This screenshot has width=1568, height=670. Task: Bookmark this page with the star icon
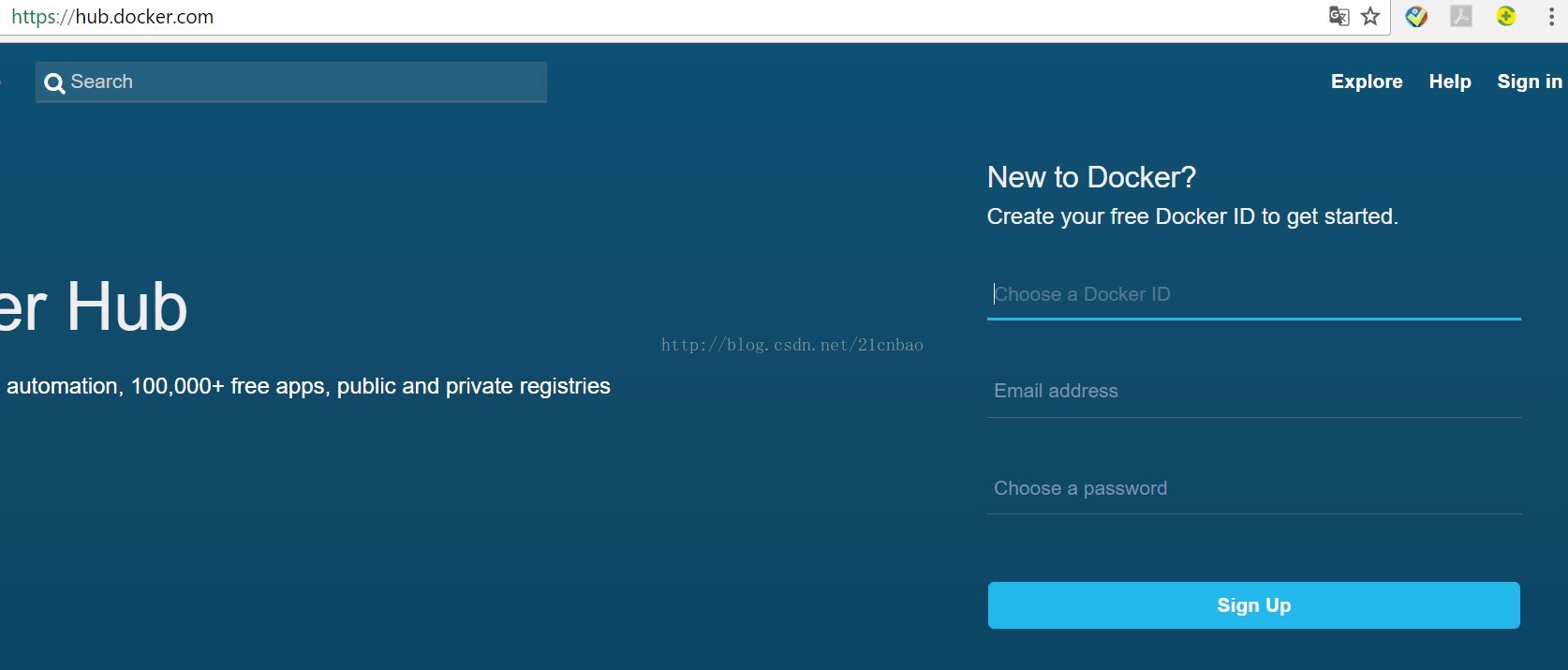(1370, 16)
